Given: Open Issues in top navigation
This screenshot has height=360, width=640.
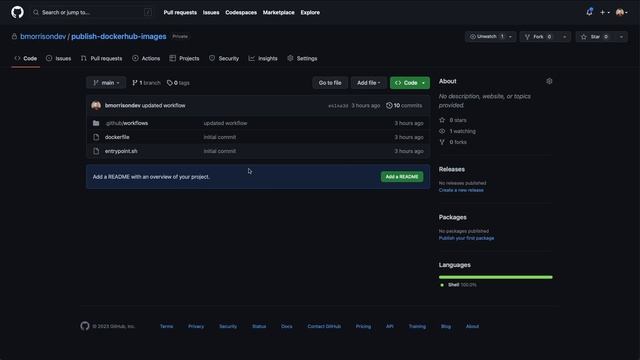Looking at the screenshot, I should 211,13.
